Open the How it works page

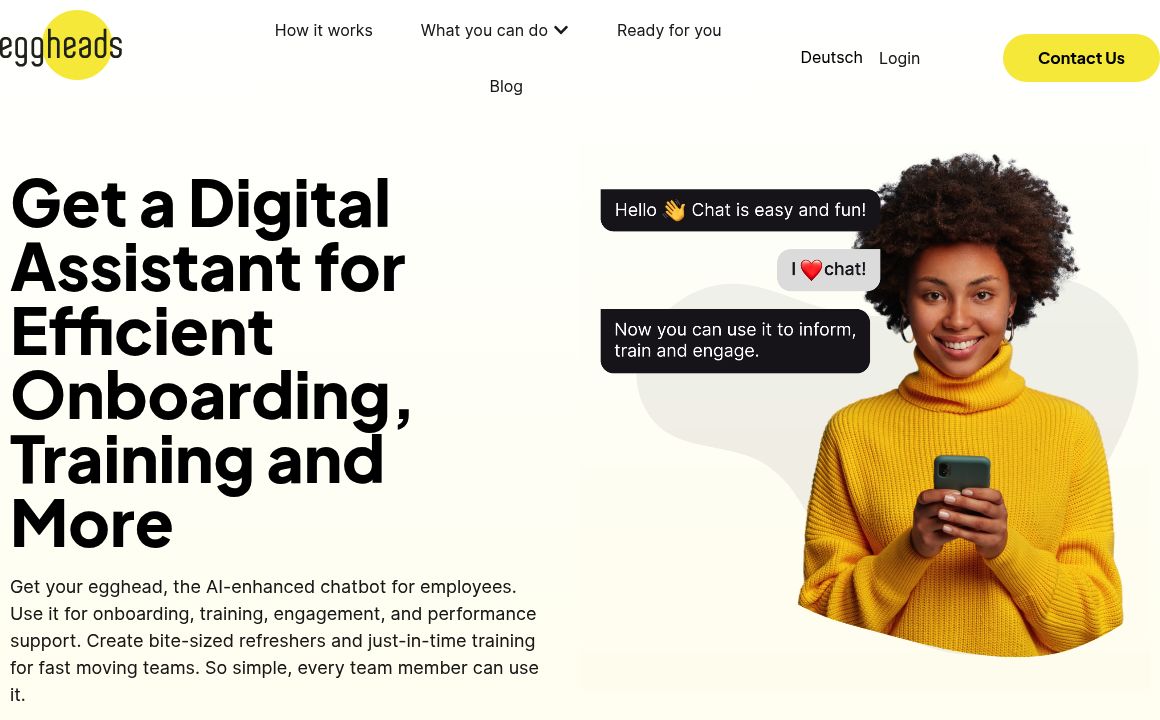(323, 30)
